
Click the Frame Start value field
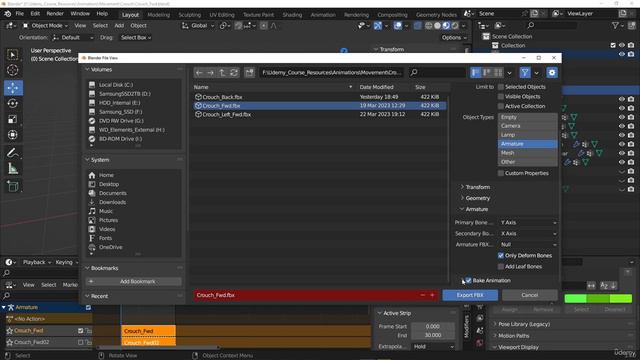click(x=433, y=327)
